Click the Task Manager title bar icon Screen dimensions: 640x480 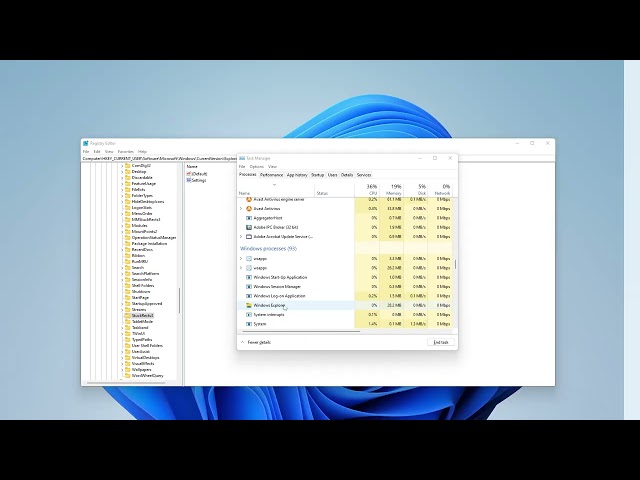(242, 158)
